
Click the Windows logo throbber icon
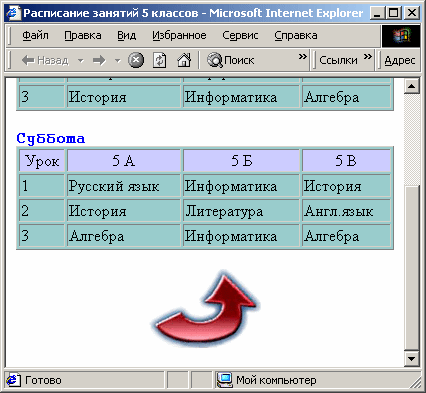pos(401,35)
